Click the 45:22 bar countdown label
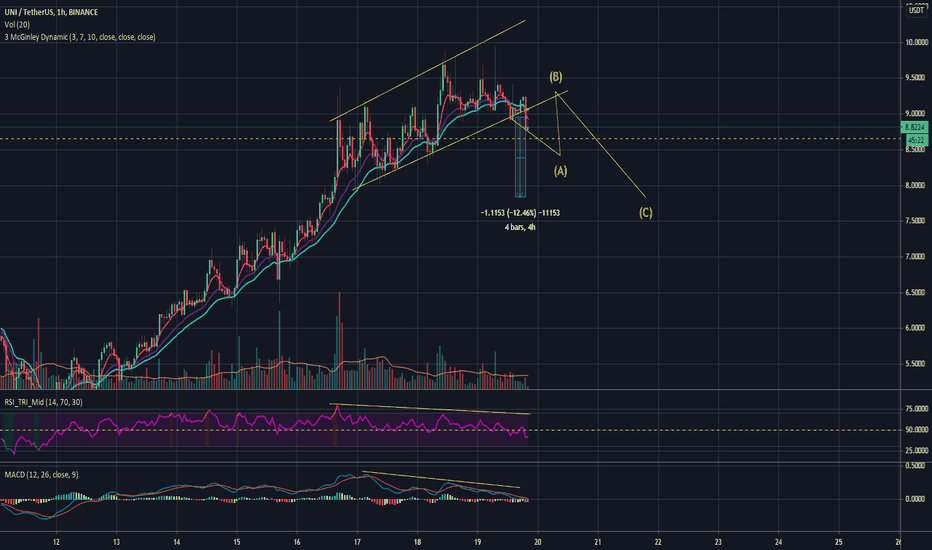Image resolution: width=932 pixels, height=550 pixels. 916,140
